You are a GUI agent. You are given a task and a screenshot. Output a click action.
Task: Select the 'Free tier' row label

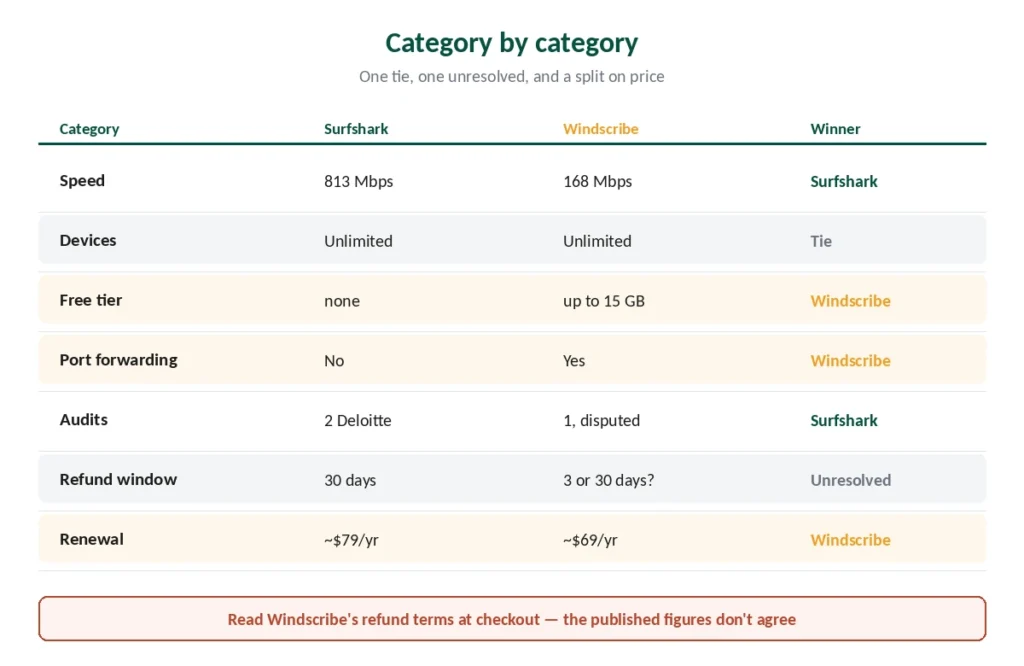coord(91,300)
